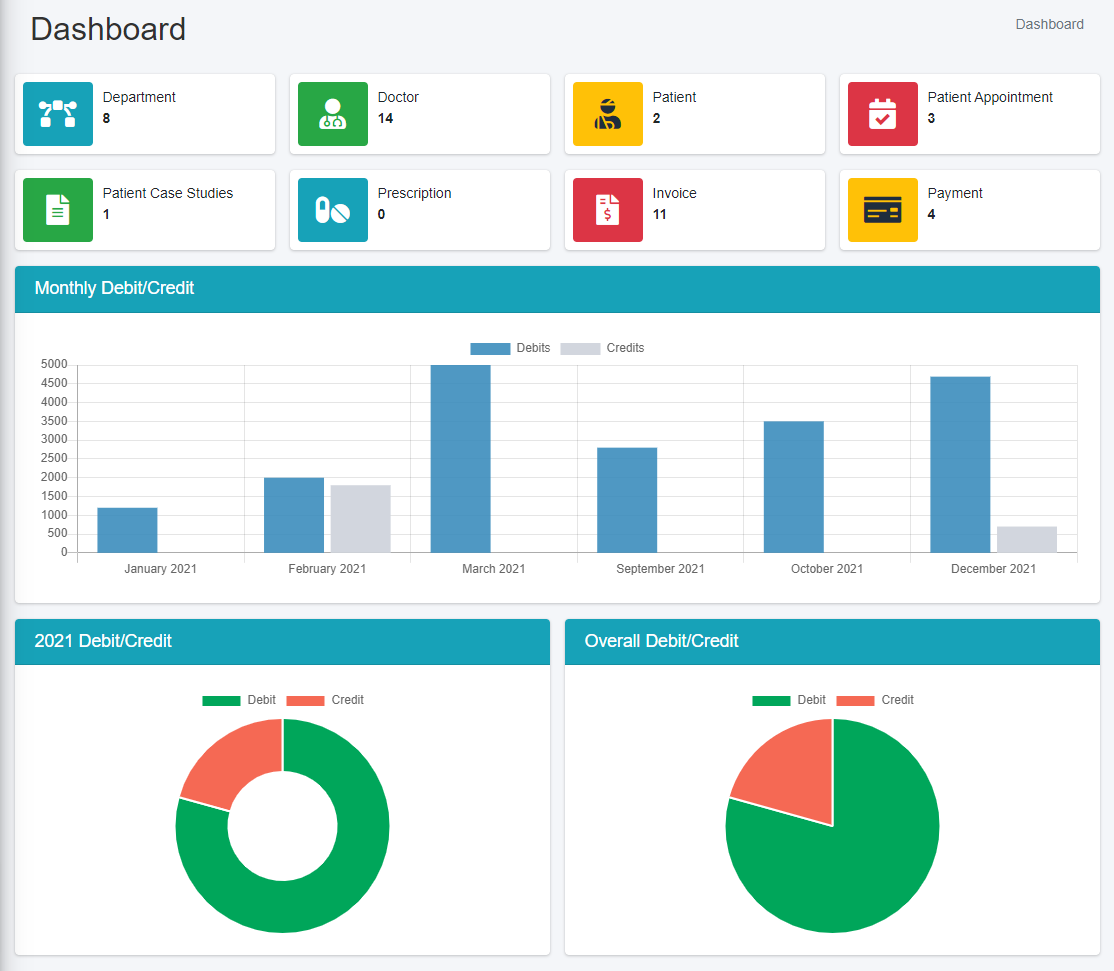Click the Department network icon
Screen dimensions: 1114x971
pyautogui.click(x=58, y=114)
